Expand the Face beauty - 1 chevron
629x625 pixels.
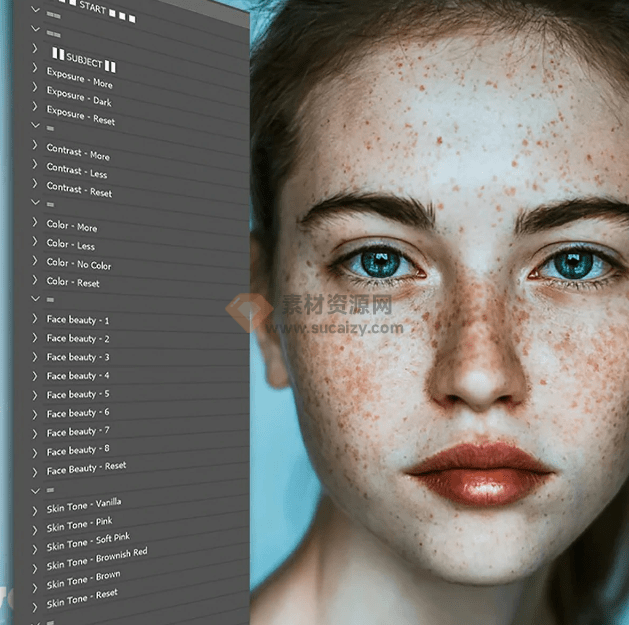35,319
